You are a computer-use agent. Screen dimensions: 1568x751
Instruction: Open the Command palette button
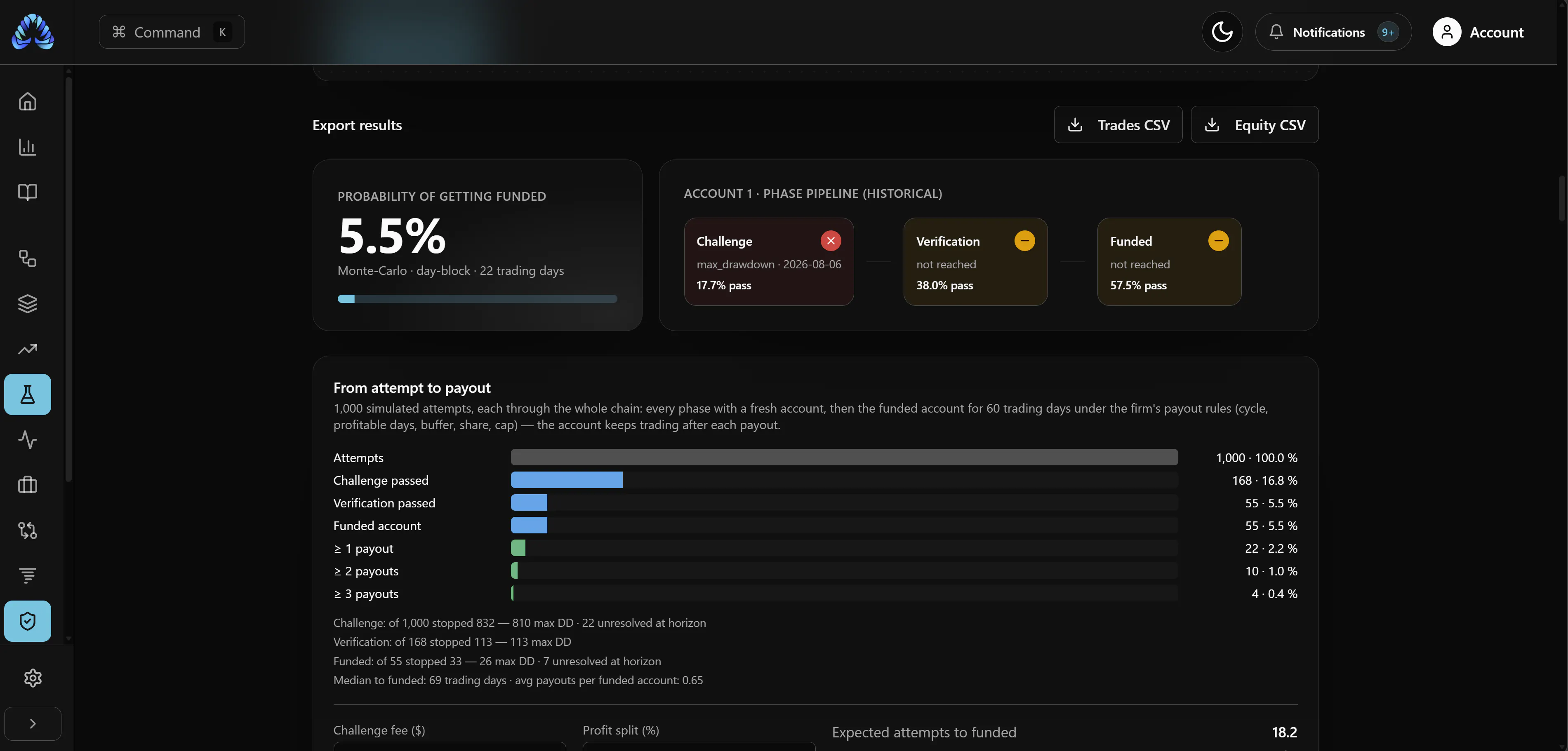tap(172, 32)
